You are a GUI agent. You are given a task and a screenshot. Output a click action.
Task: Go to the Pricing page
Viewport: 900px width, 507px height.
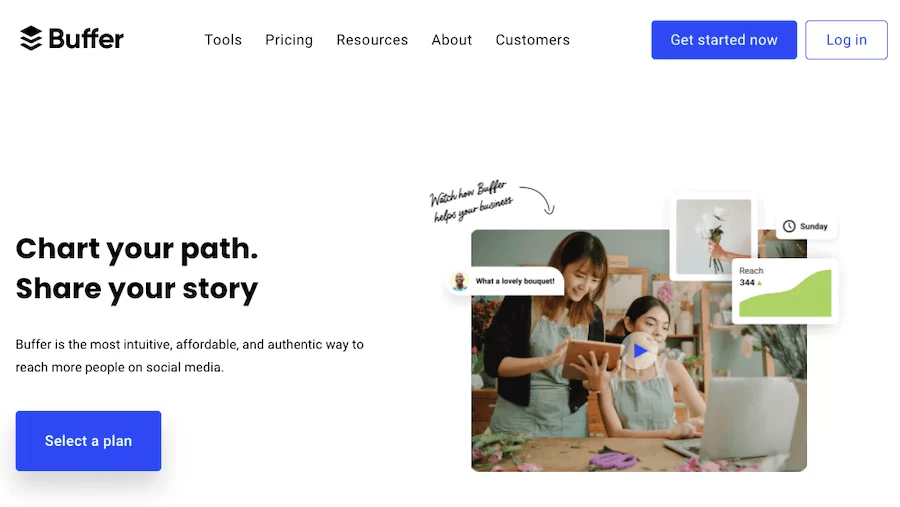point(289,40)
